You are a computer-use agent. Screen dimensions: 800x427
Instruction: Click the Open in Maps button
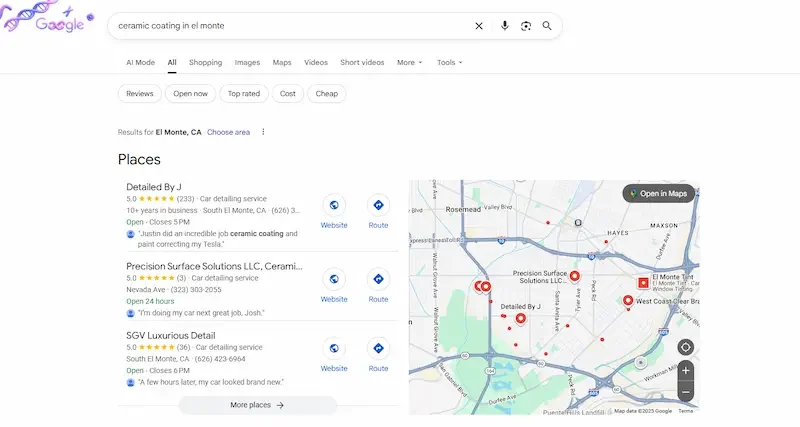[x=659, y=193]
